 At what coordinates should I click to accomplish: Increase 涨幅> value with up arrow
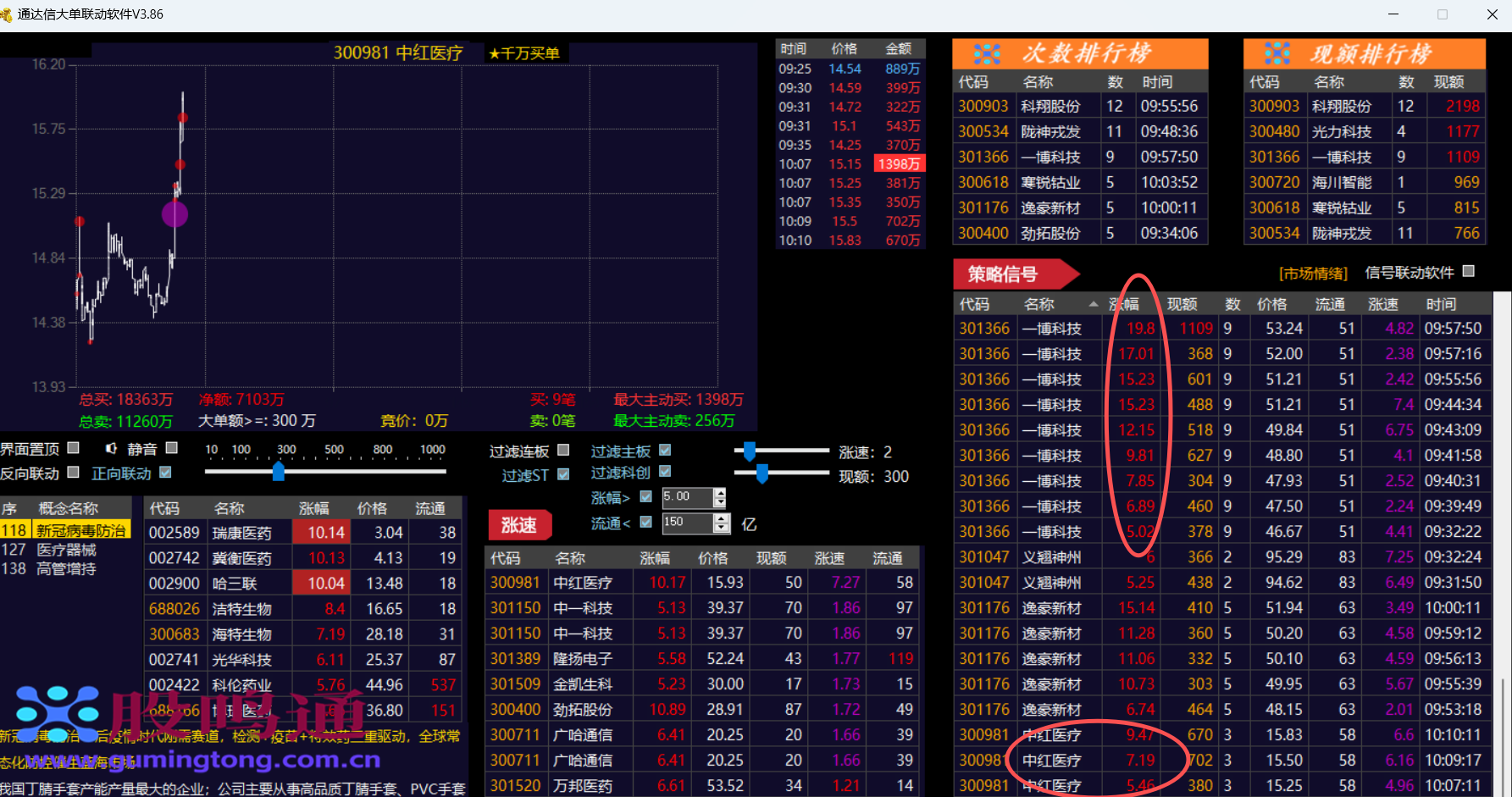(720, 492)
